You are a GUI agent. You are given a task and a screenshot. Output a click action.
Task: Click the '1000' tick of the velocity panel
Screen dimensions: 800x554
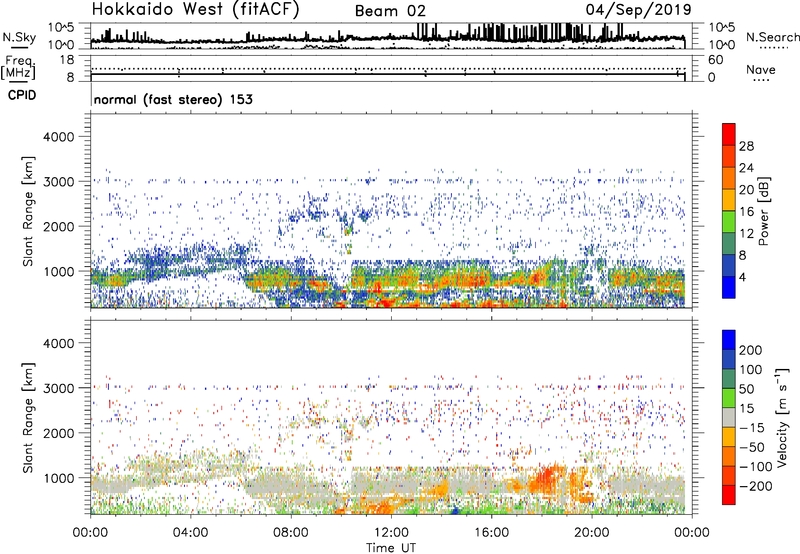58,478
